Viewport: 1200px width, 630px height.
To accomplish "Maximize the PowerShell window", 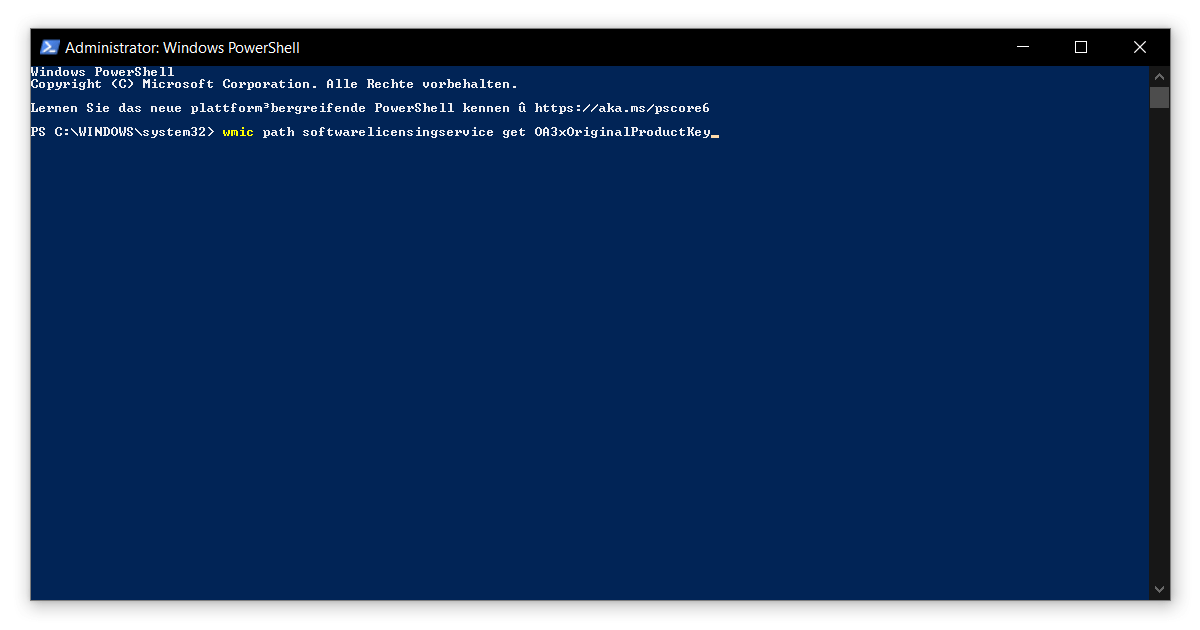I will tap(1081, 47).
